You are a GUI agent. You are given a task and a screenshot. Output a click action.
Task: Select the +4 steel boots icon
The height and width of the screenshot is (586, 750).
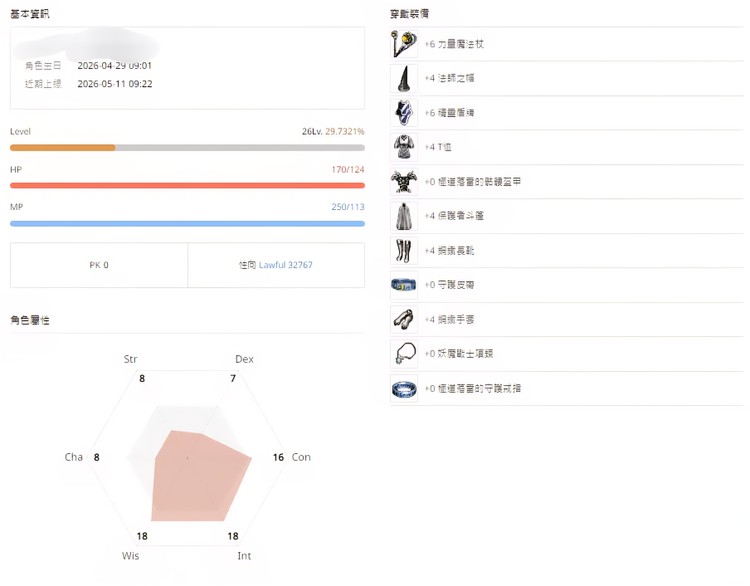pos(404,251)
